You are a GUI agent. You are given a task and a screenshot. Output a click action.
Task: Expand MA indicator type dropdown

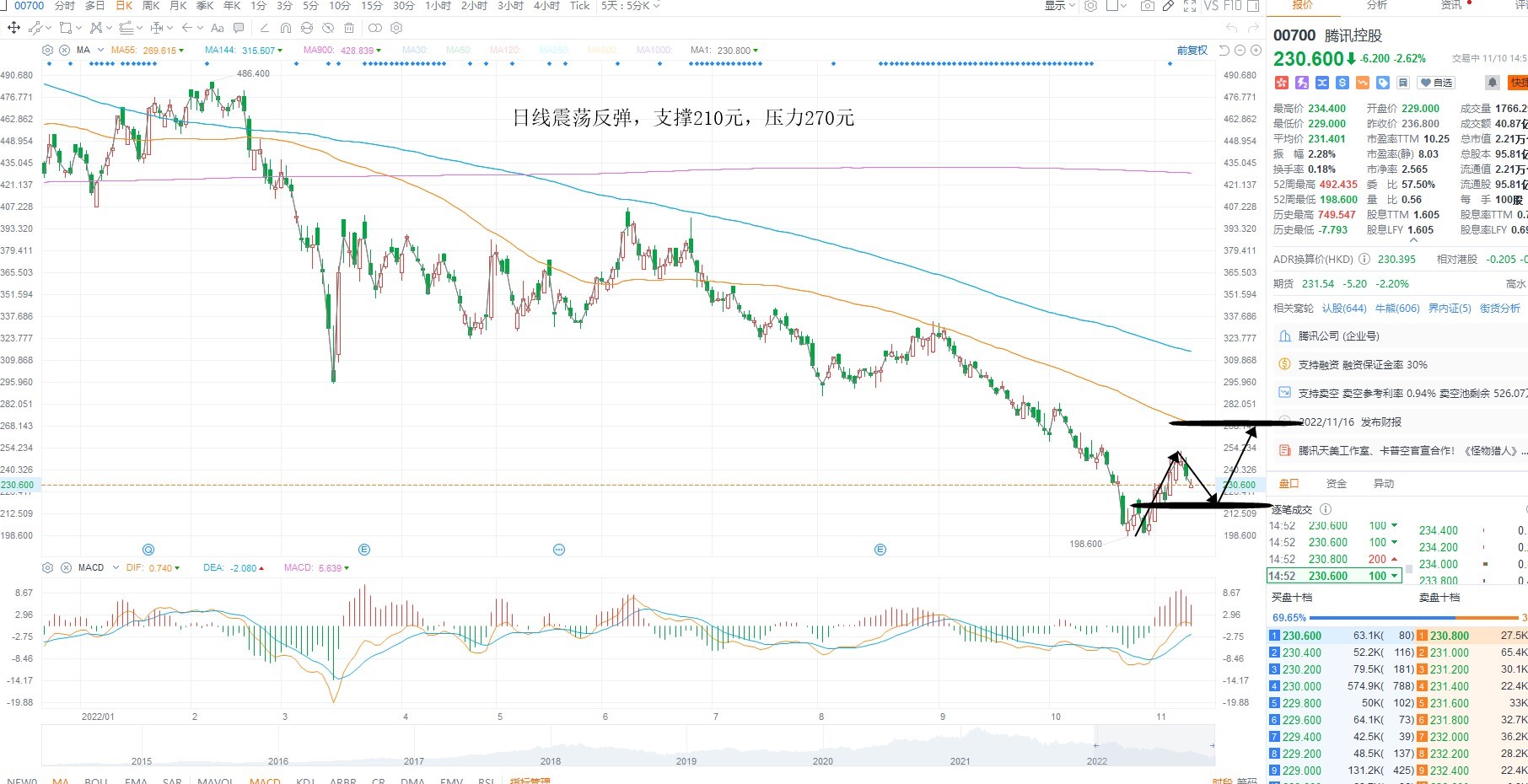[x=100, y=51]
